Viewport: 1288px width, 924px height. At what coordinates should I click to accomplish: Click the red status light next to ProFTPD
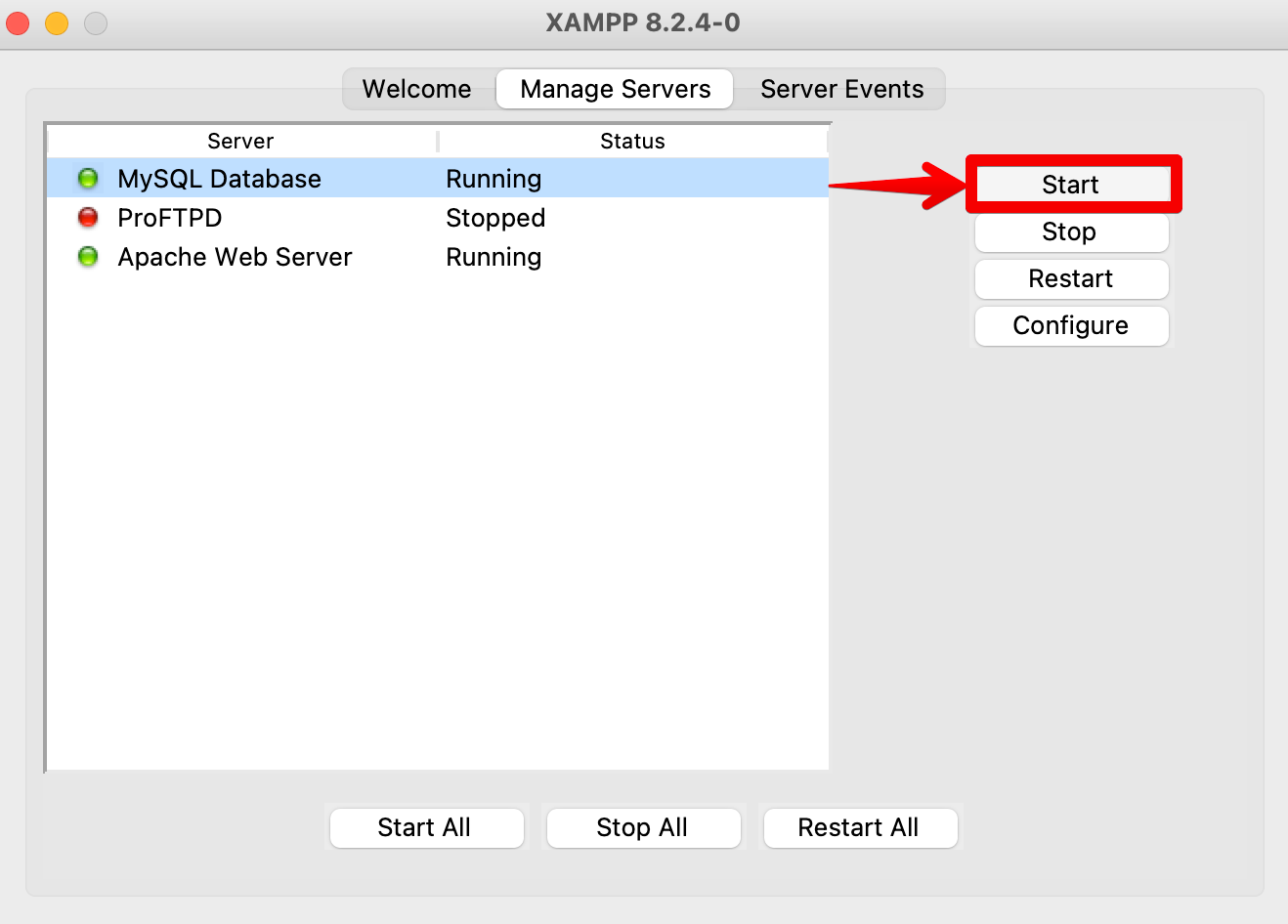point(88,217)
